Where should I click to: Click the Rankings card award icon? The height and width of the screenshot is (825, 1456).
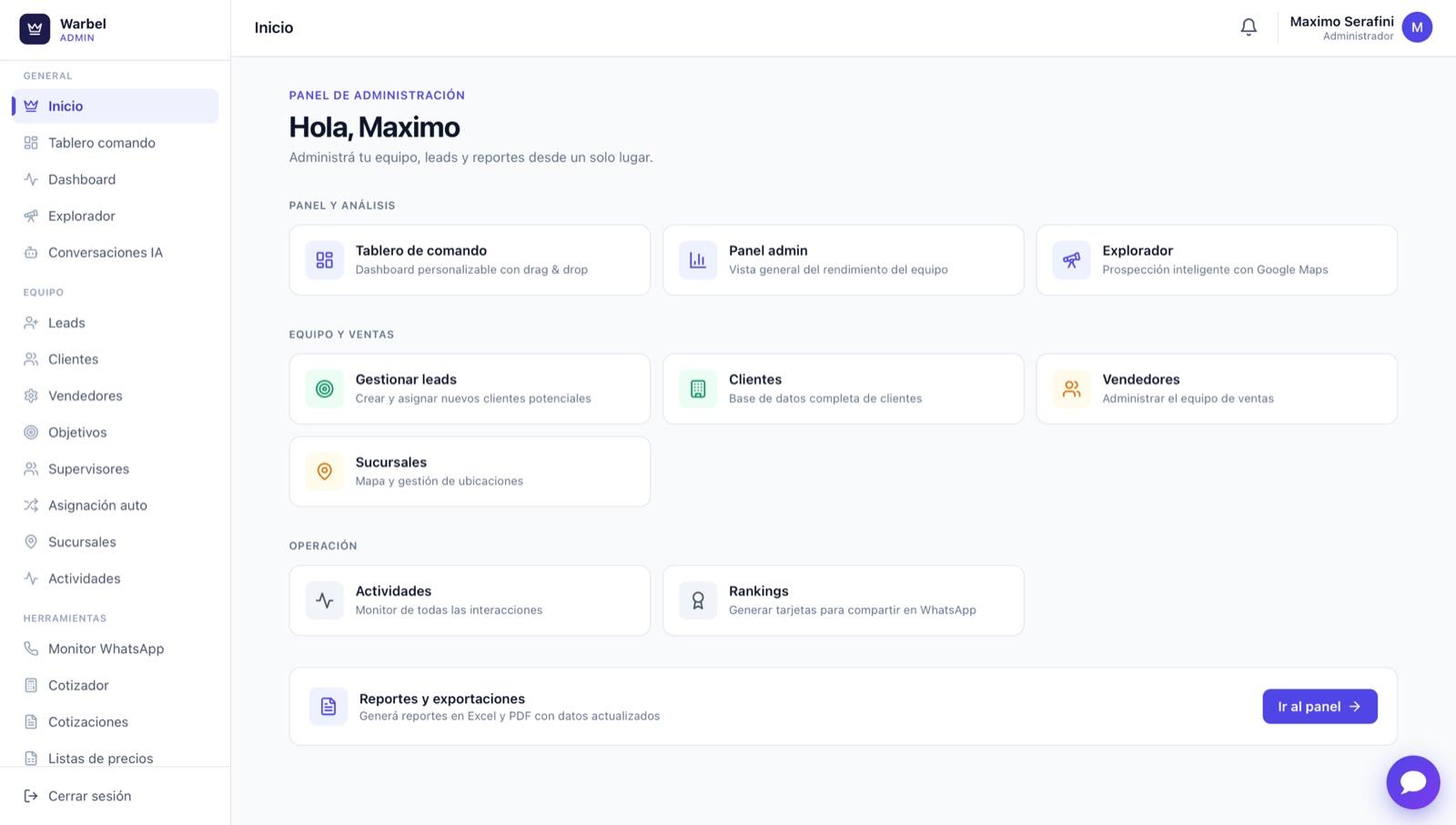(698, 601)
